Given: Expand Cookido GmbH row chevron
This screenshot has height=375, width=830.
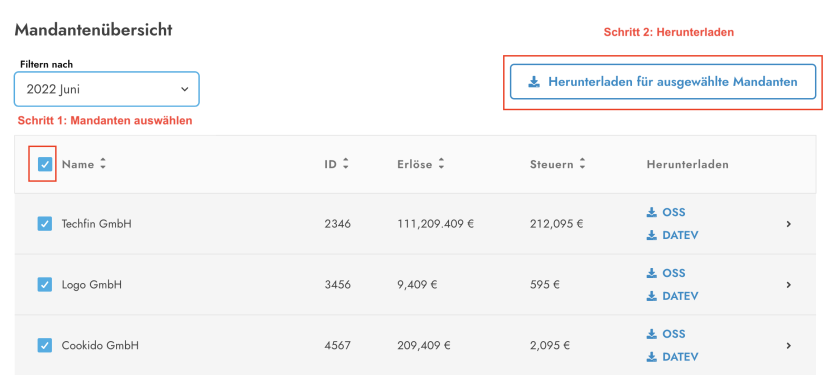Looking at the screenshot, I should [x=788, y=346].
